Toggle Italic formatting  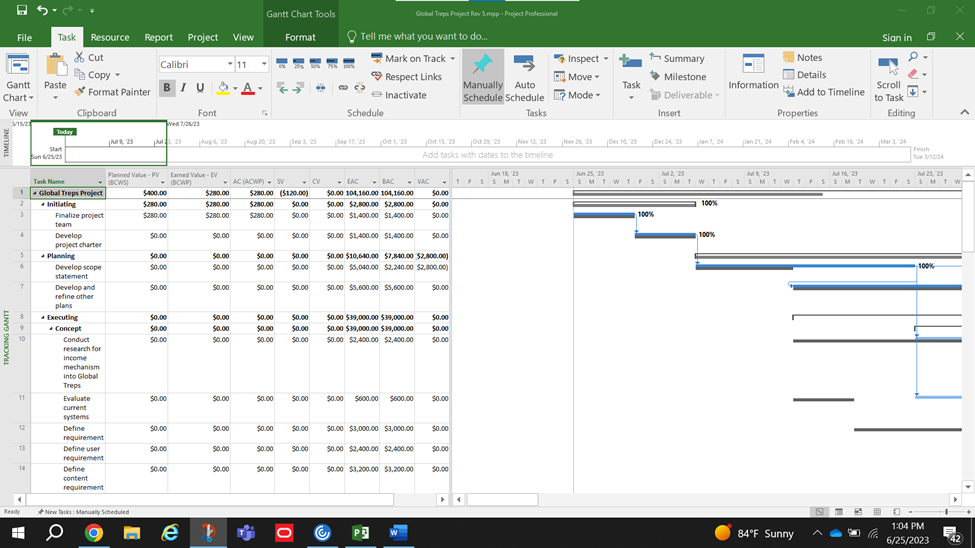point(183,88)
